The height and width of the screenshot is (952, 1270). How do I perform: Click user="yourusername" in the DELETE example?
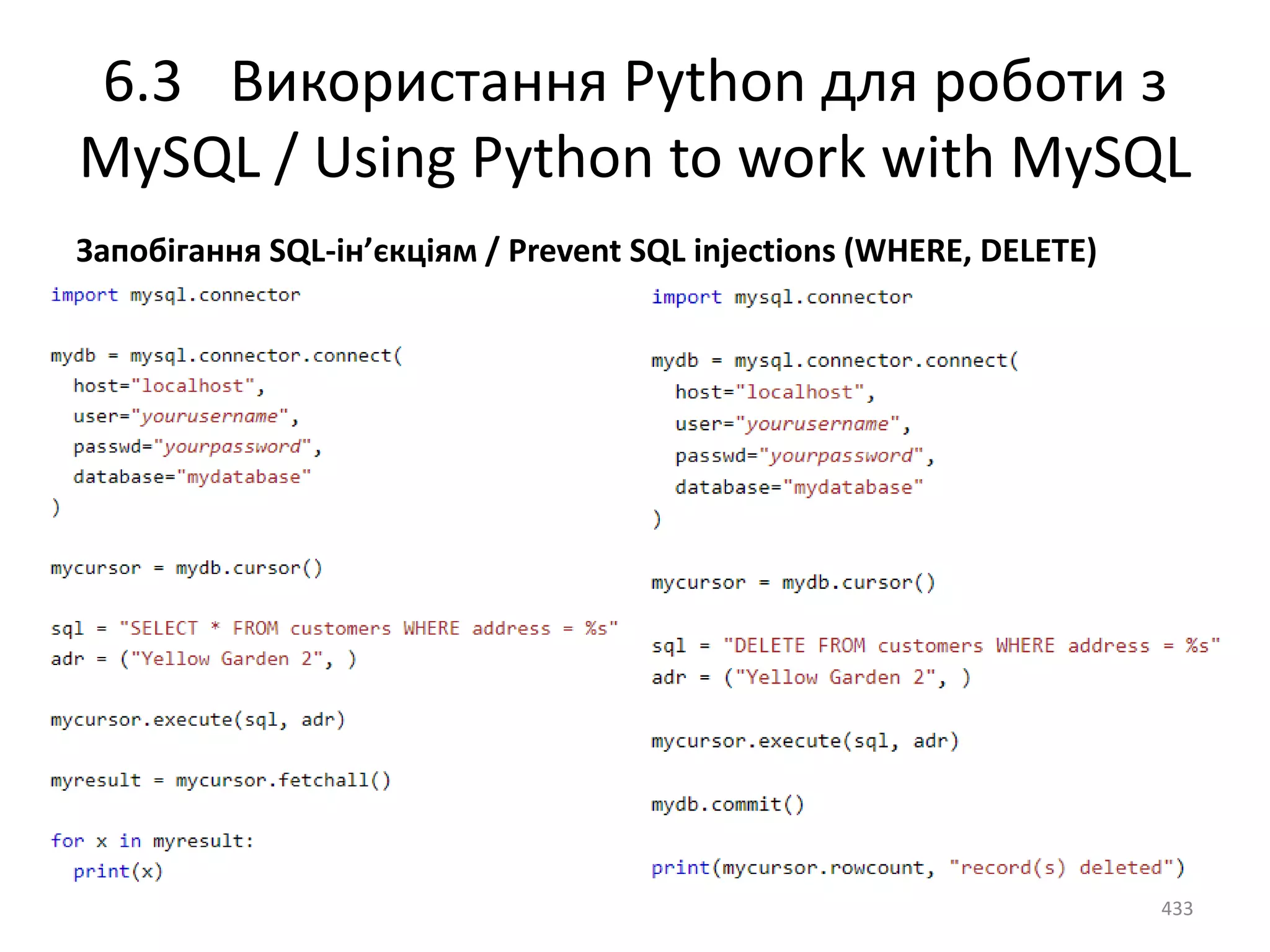point(793,425)
